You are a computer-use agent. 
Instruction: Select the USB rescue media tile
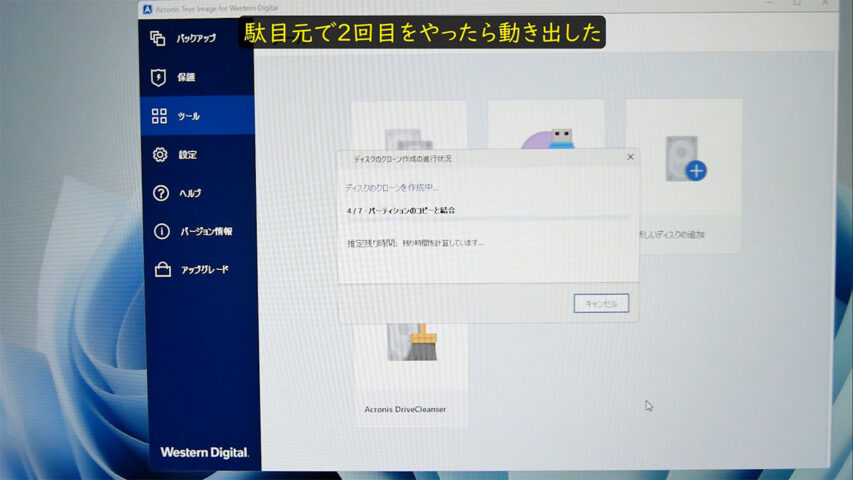(546, 125)
